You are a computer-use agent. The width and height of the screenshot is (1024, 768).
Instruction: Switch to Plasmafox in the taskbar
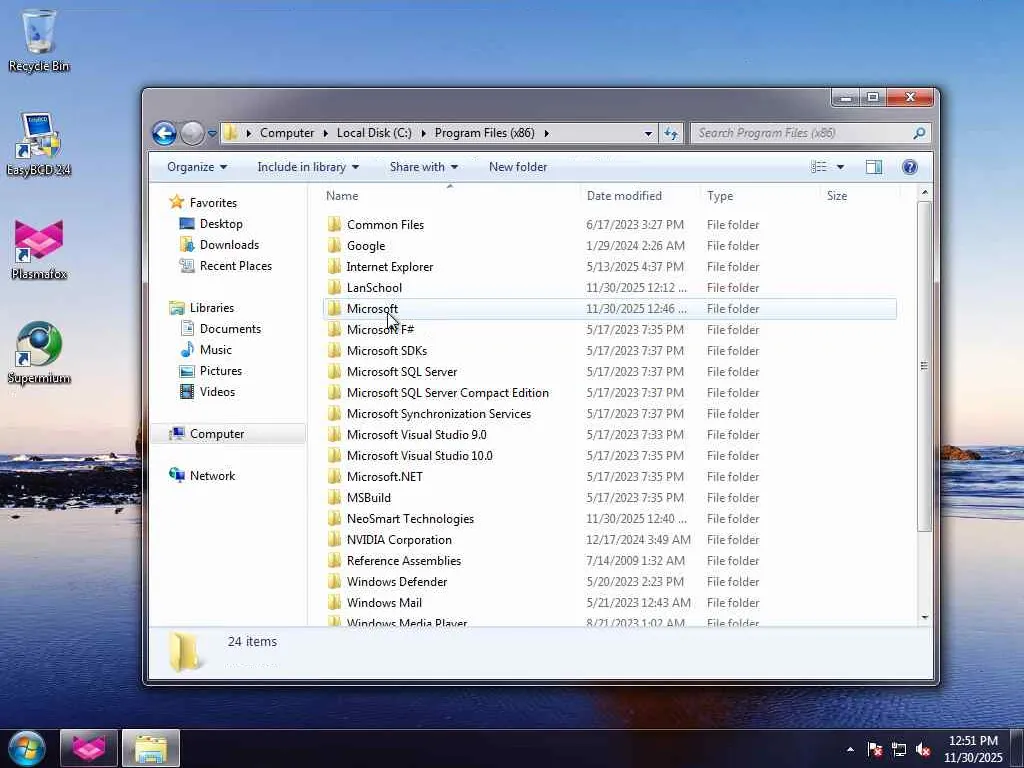[89, 748]
